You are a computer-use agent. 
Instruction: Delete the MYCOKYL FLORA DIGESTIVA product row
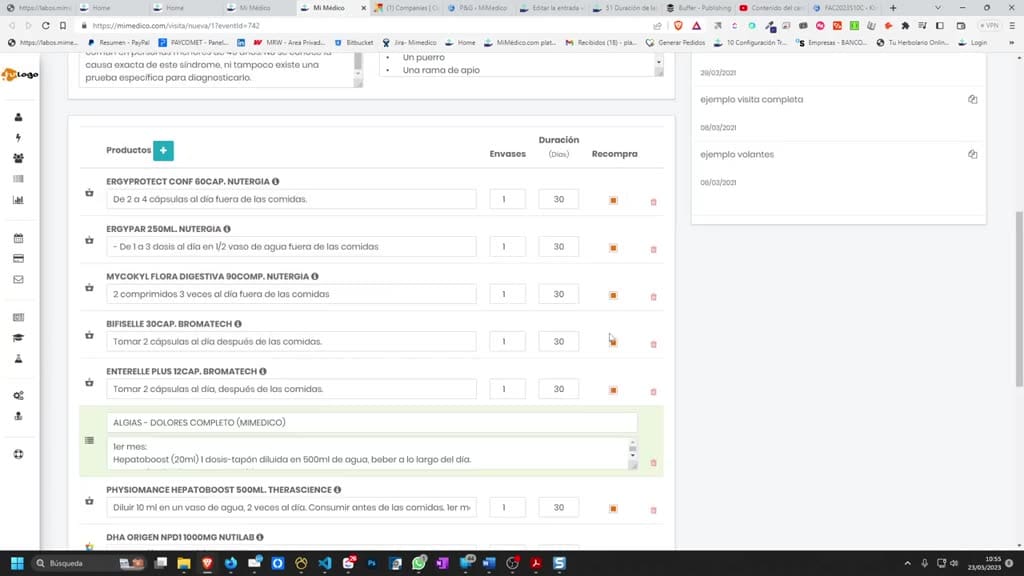(653, 297)
